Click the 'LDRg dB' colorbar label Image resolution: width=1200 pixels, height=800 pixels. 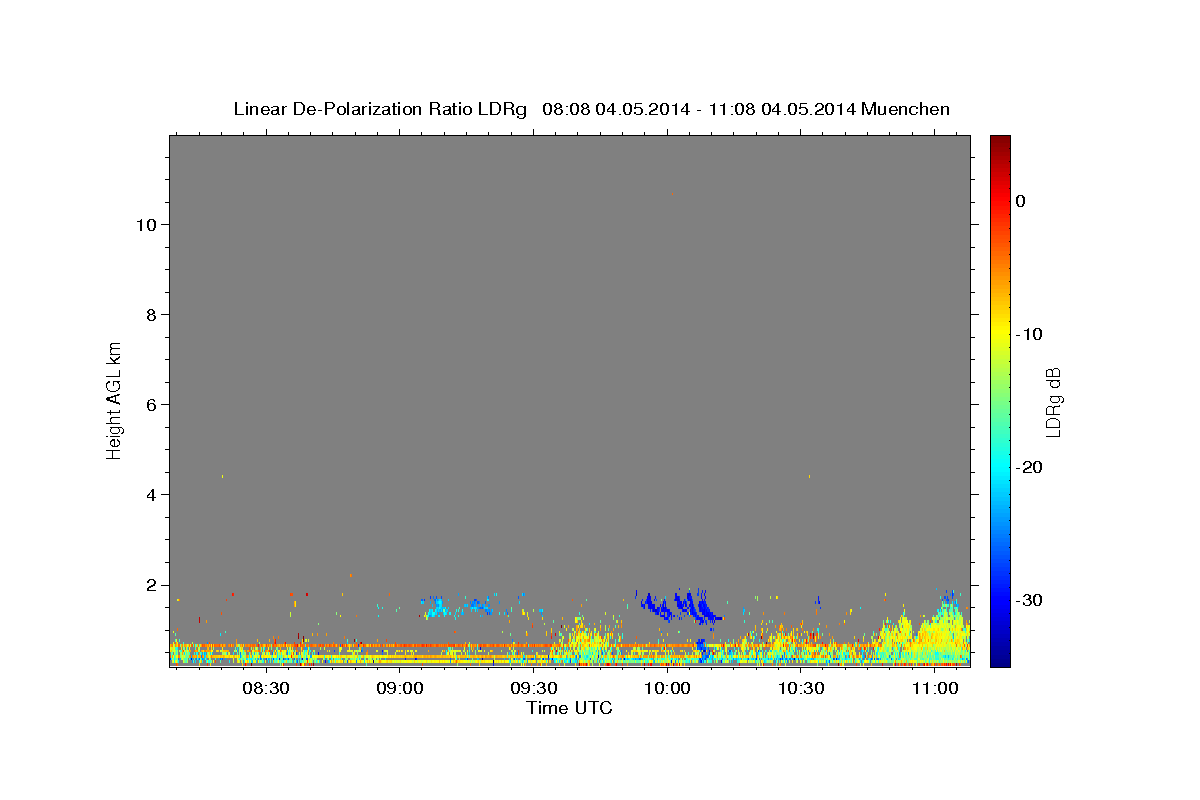(1053, 401)
